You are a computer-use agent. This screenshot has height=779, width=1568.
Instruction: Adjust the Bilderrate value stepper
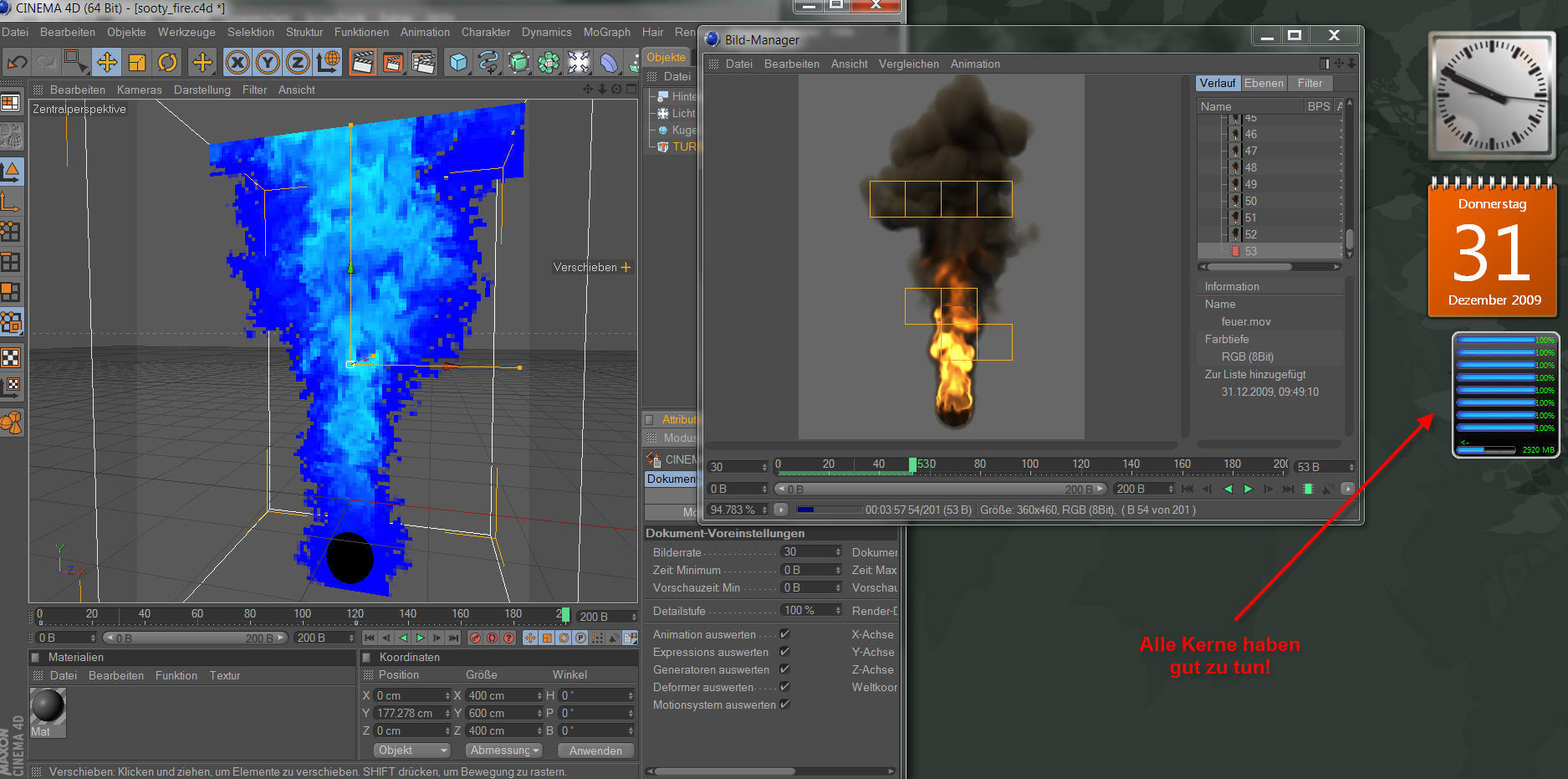click(838, 552)
